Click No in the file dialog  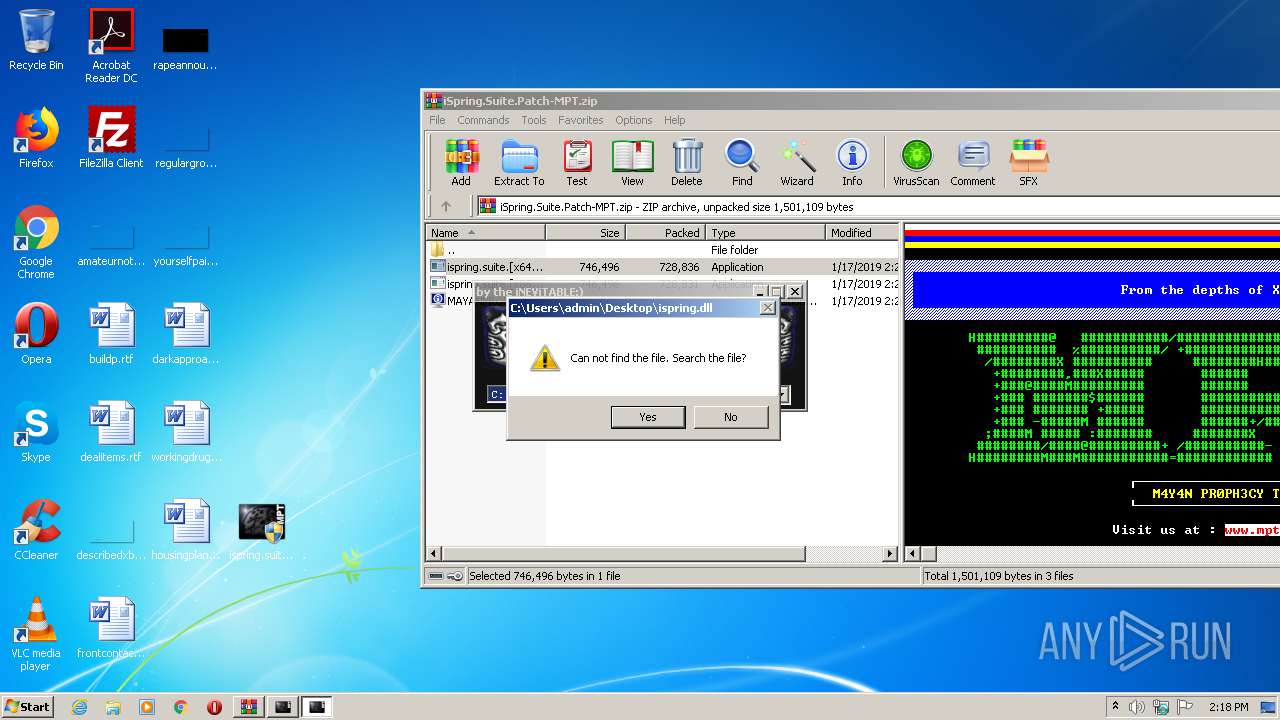[731, 417]
